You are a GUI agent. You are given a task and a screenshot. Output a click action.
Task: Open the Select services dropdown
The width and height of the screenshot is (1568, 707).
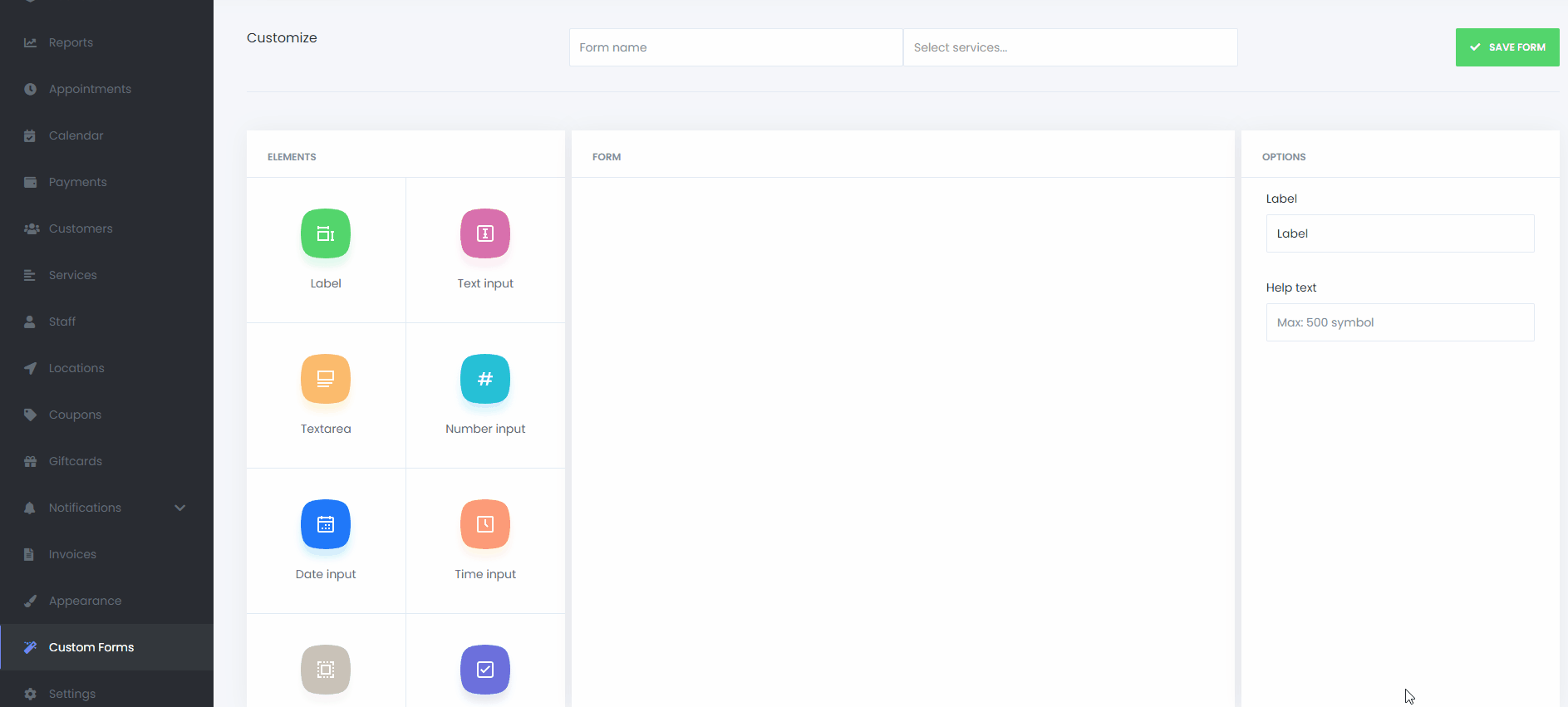click(x=1070, y=47)
